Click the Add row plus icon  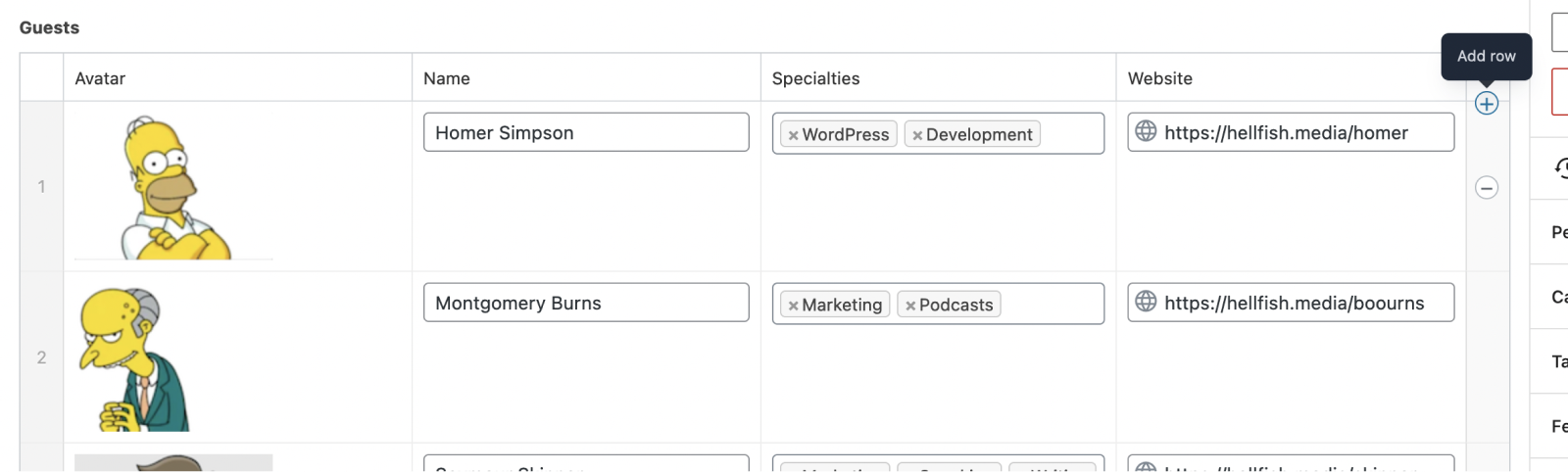(1486, 104)
